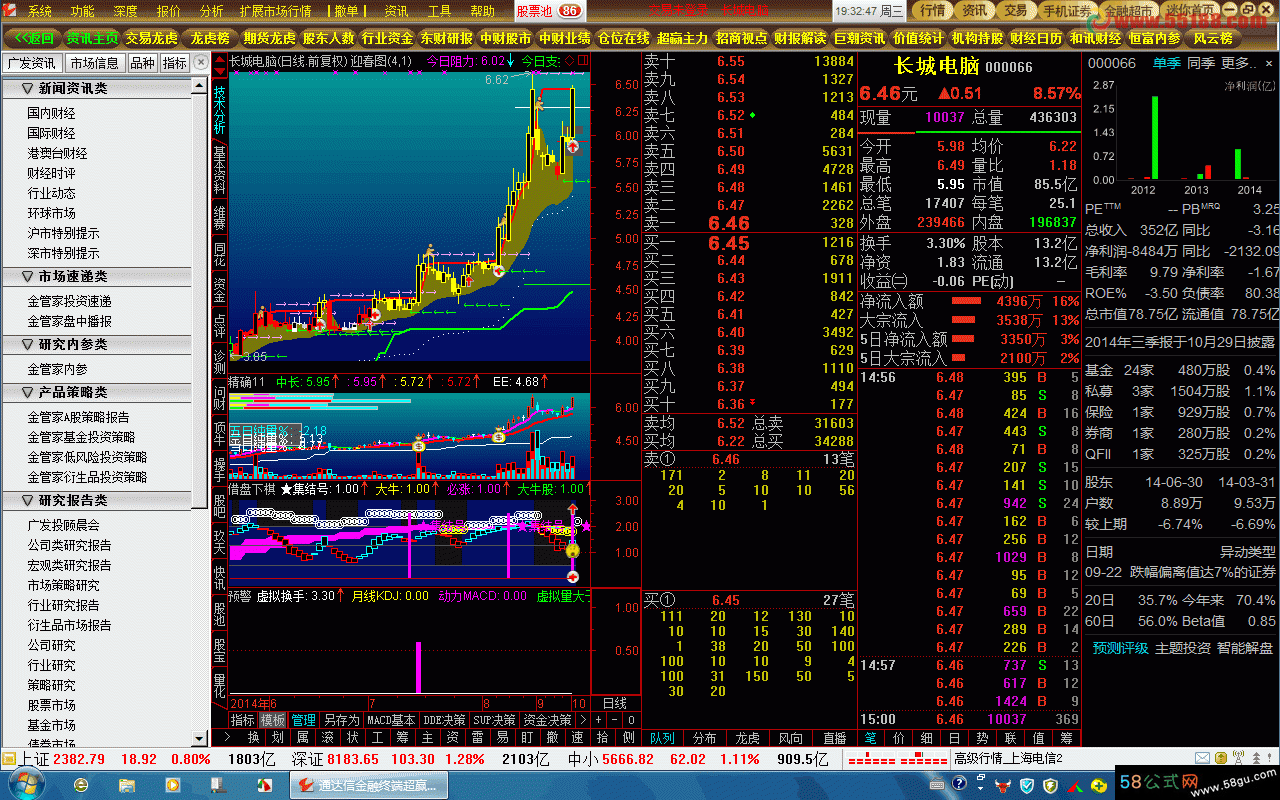
Task: Open 东财研报 in the toolbar
Action: pyautogui.click(x=447, y=38)
